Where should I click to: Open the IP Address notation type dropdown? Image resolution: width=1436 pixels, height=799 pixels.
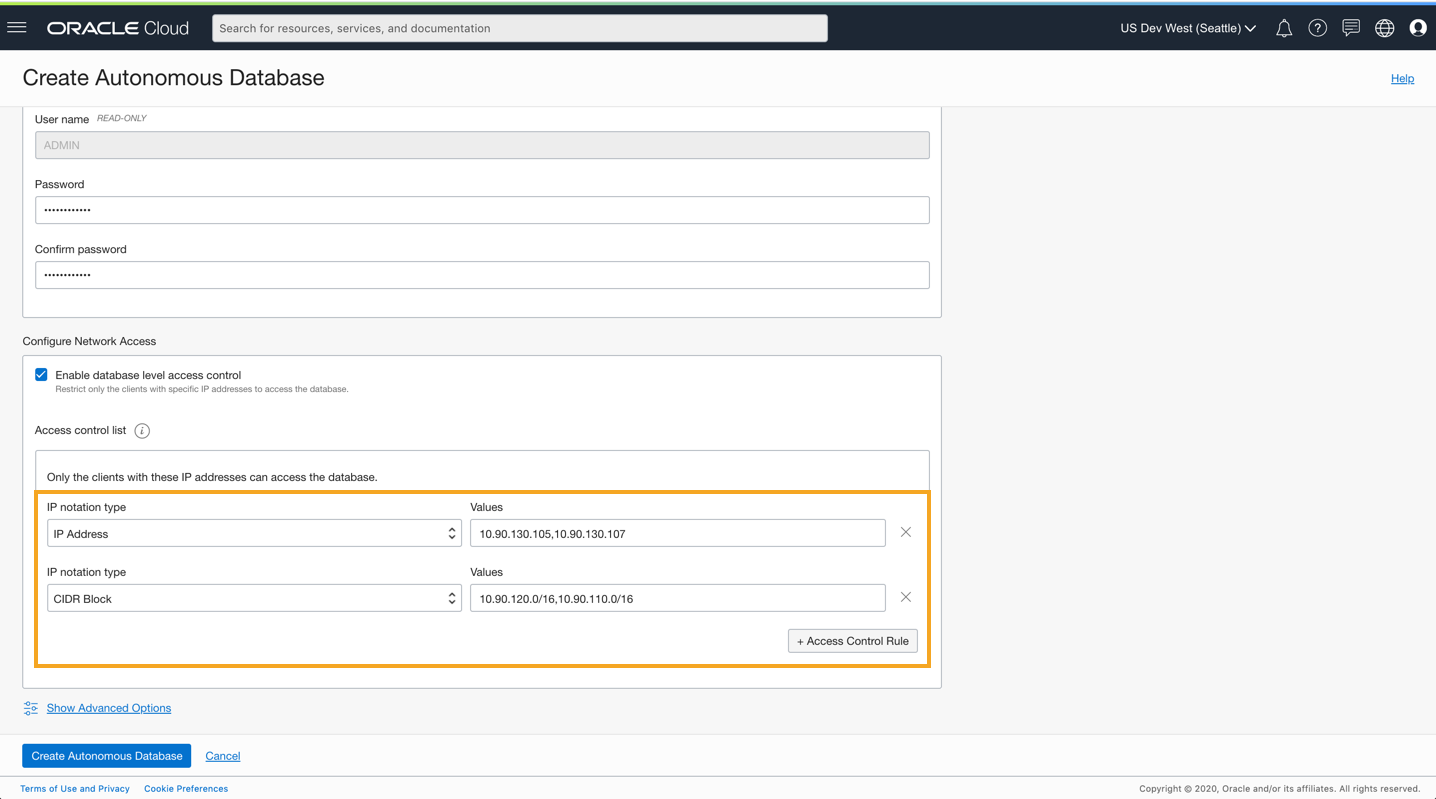click(254, 533)
